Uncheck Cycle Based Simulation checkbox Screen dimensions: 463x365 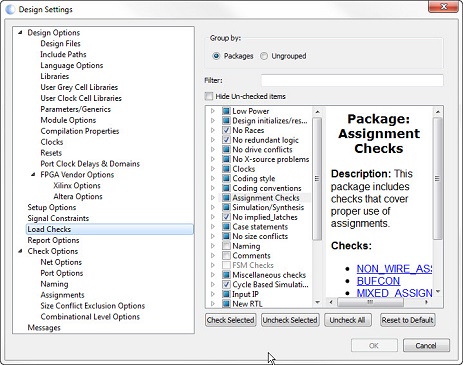(x=226, y=285)
